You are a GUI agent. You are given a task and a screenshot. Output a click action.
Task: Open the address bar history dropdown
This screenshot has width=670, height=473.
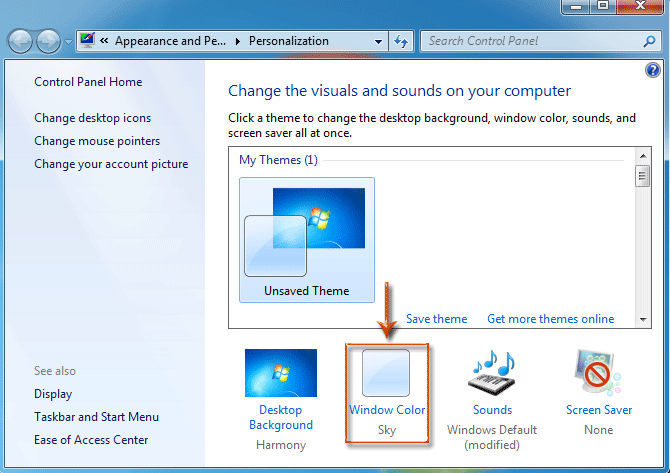(378, 41)
